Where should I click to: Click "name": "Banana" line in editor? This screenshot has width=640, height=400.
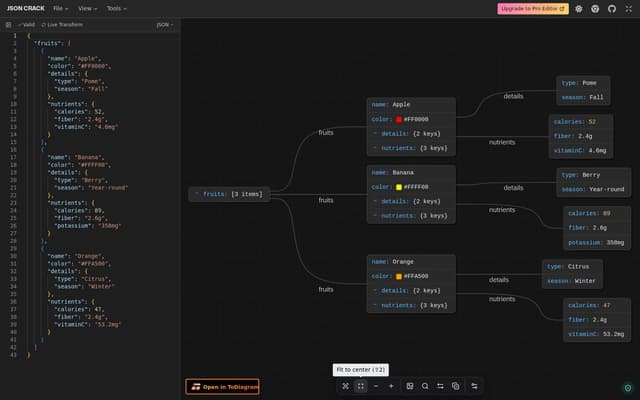[75, 158]
